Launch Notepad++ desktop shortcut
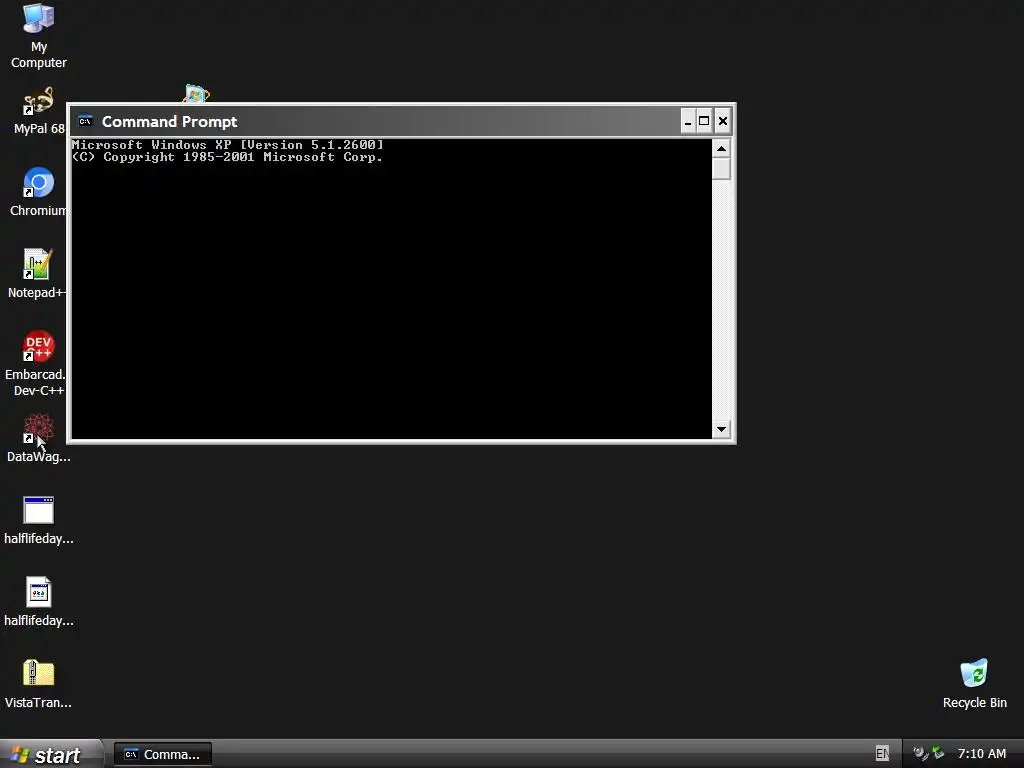 37,274
